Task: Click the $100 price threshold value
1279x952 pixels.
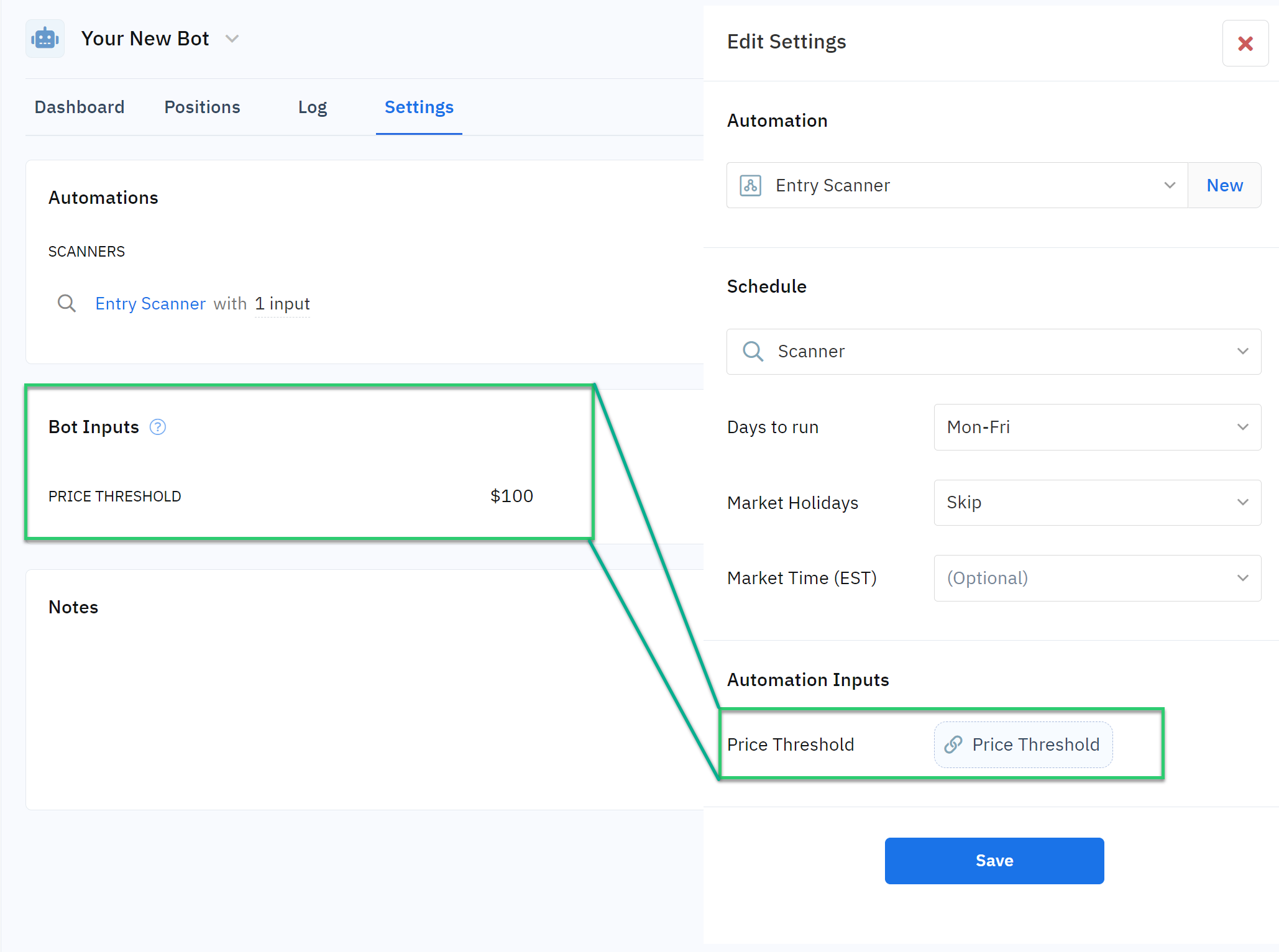Action: (511, 496)
